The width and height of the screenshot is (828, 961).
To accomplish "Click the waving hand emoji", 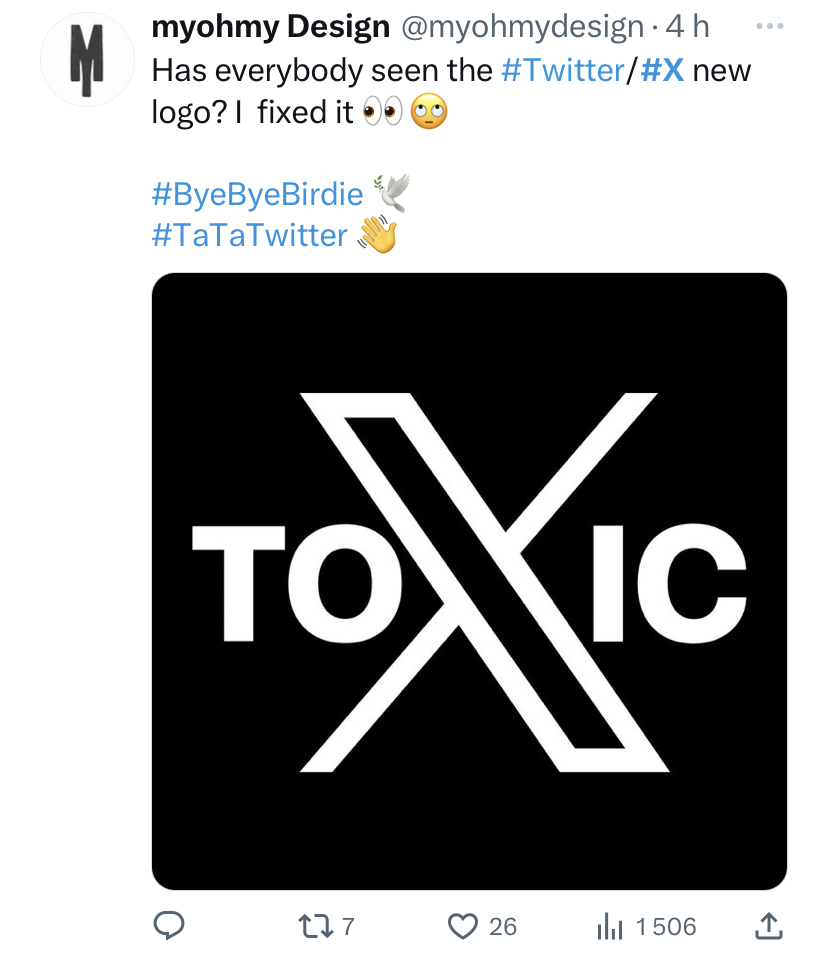I will (378, 234).
